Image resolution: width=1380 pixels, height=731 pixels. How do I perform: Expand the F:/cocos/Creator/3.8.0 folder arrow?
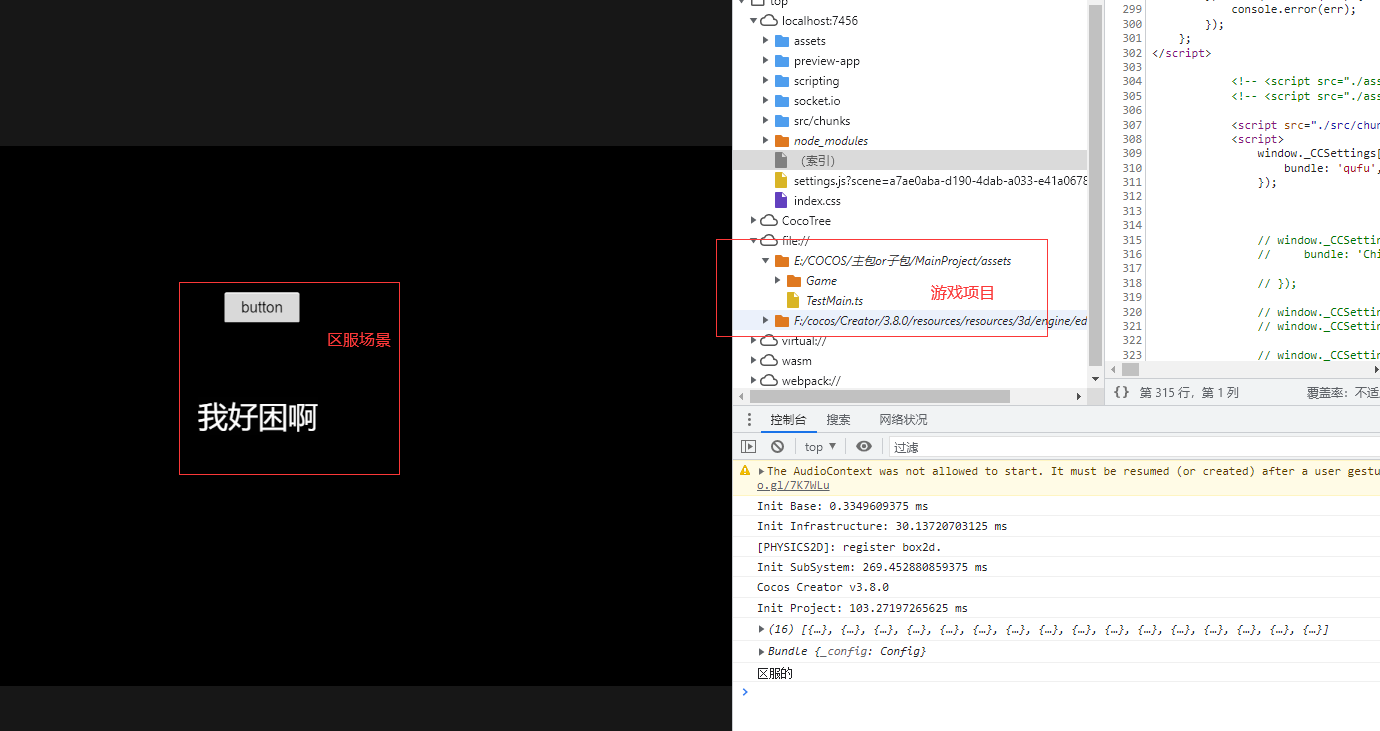[x=766, y=321]
